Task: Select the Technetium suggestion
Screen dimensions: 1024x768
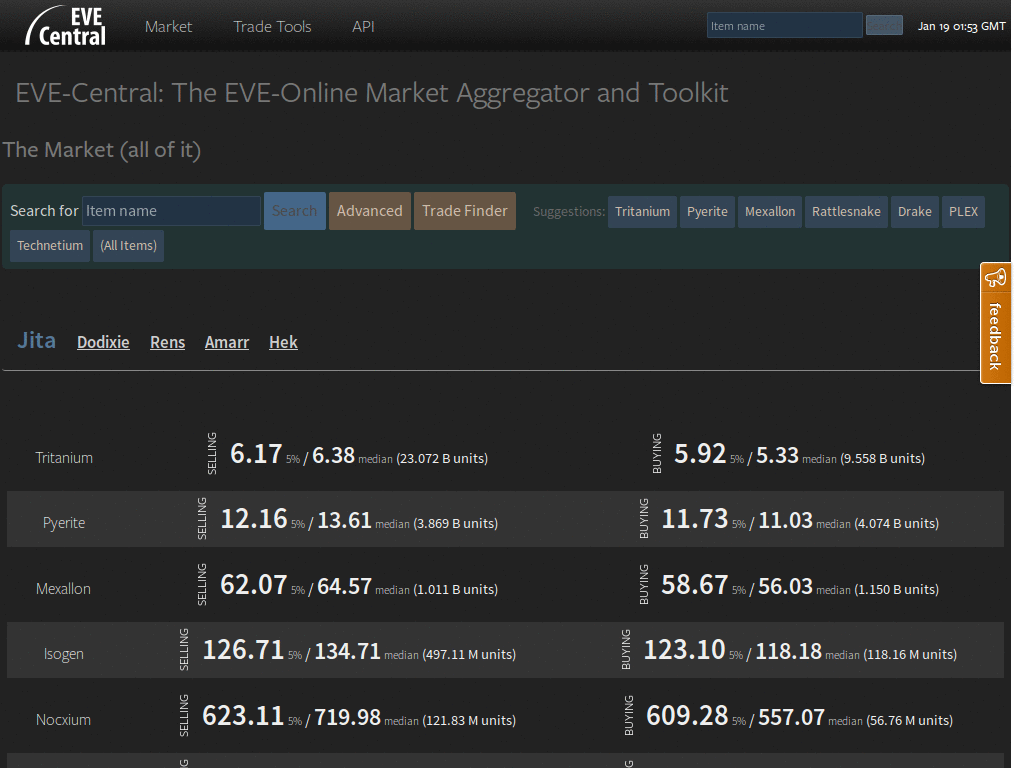Action: (50, 246)
